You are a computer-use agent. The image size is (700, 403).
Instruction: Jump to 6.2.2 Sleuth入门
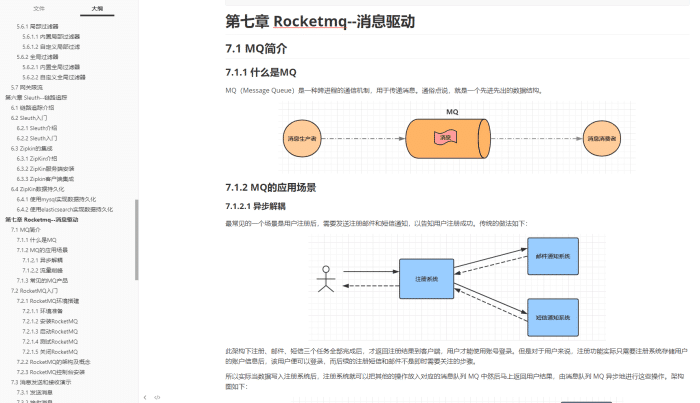37,138
